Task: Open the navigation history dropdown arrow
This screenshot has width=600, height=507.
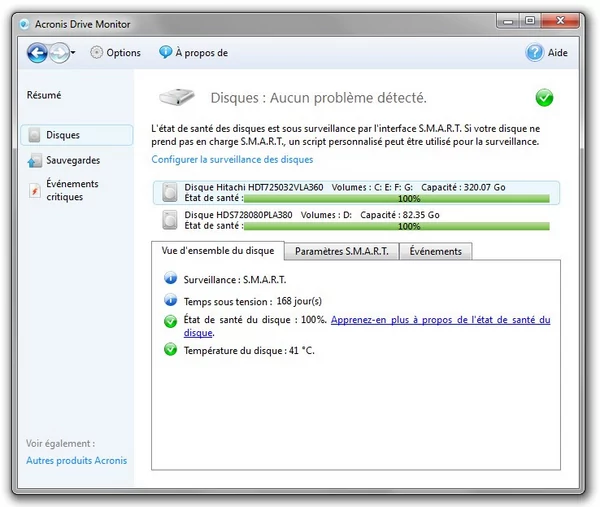Action: pyautogui.click(x=73, y=52)
